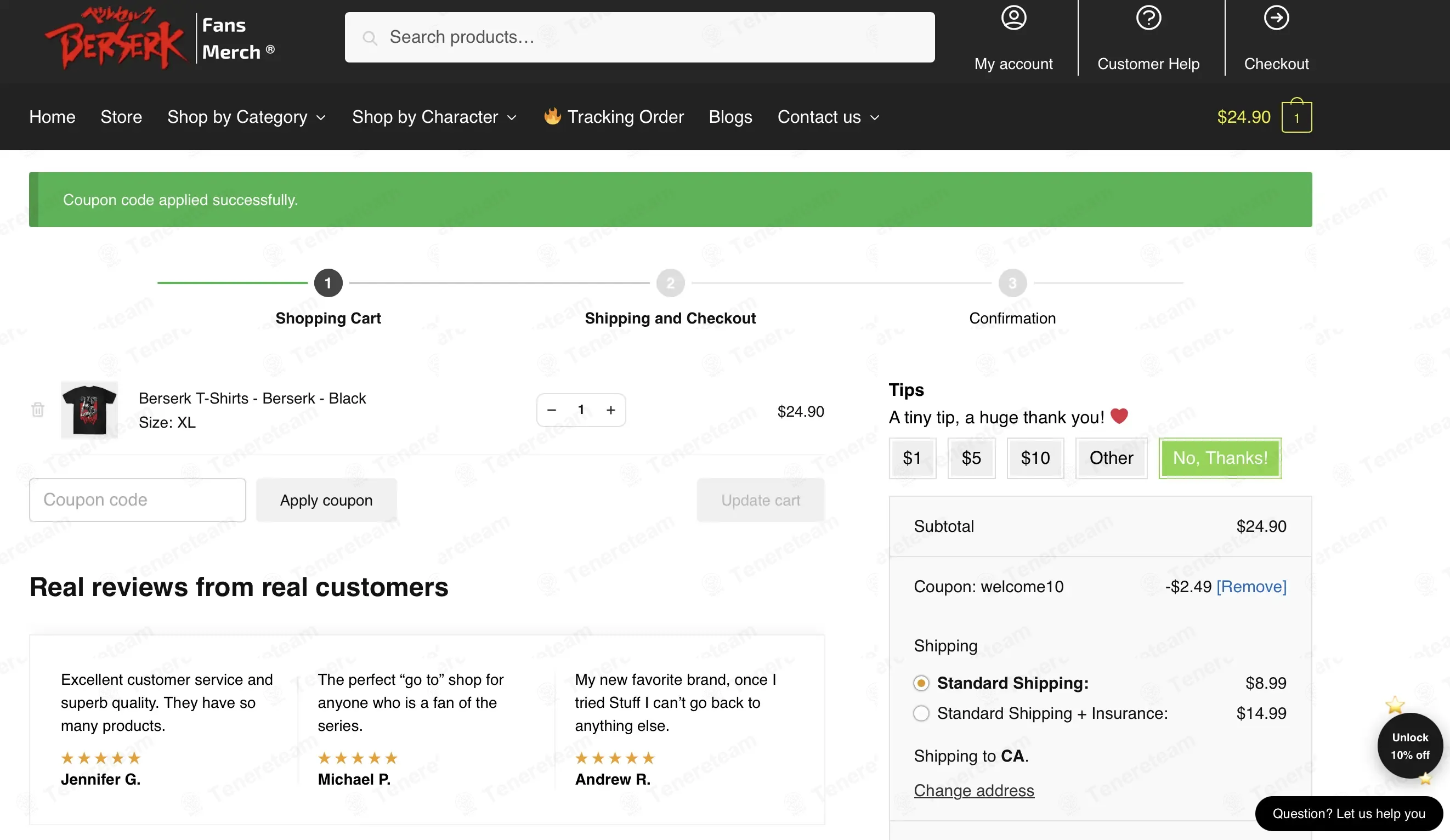
Task: Click the Apply coupon button
Action: (326, 500)
